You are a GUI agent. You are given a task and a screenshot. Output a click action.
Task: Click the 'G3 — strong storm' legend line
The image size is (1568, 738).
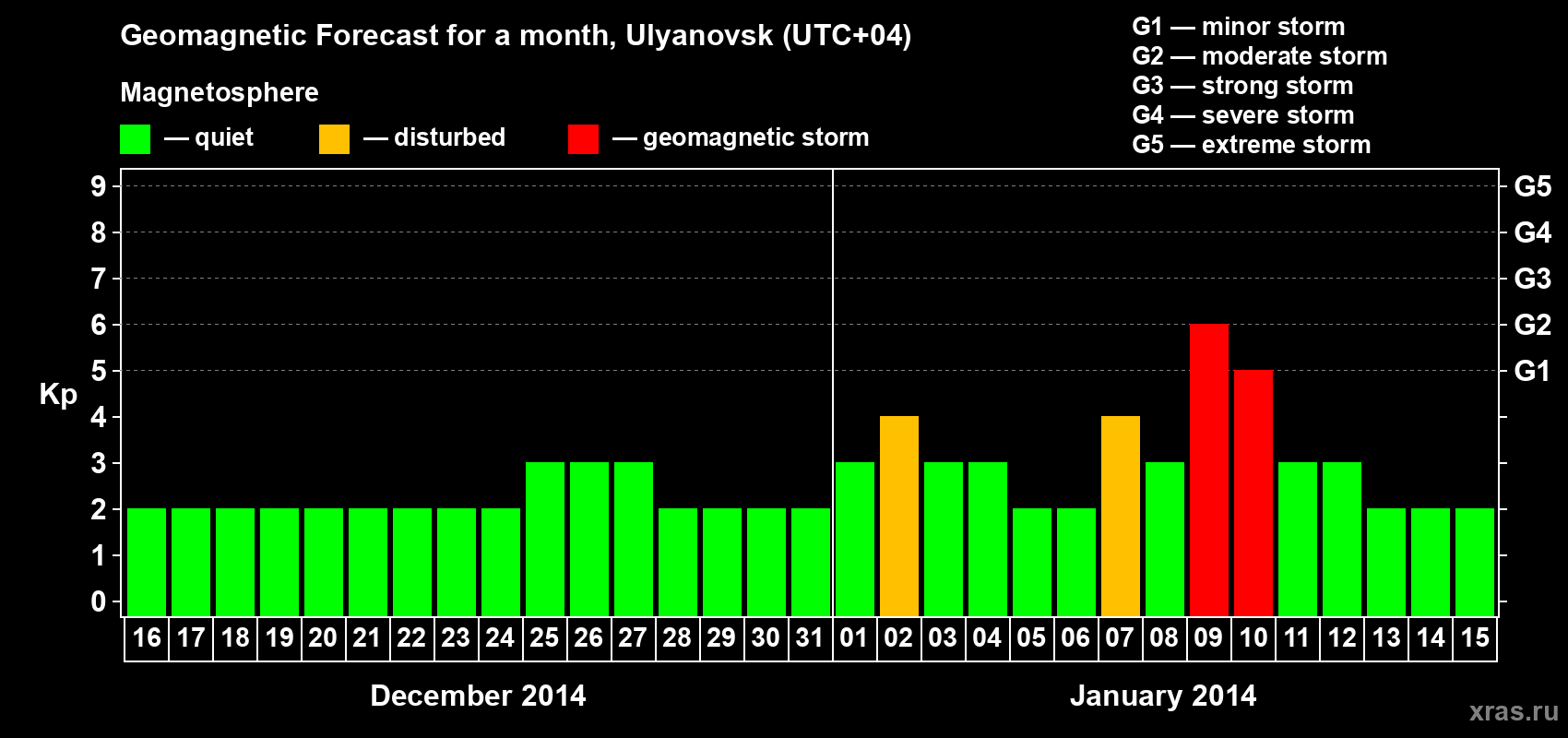click(x=1242, y=86)
